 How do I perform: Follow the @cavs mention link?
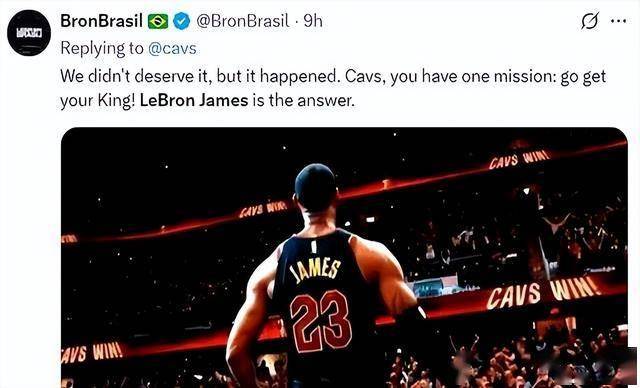click(172, 49)
